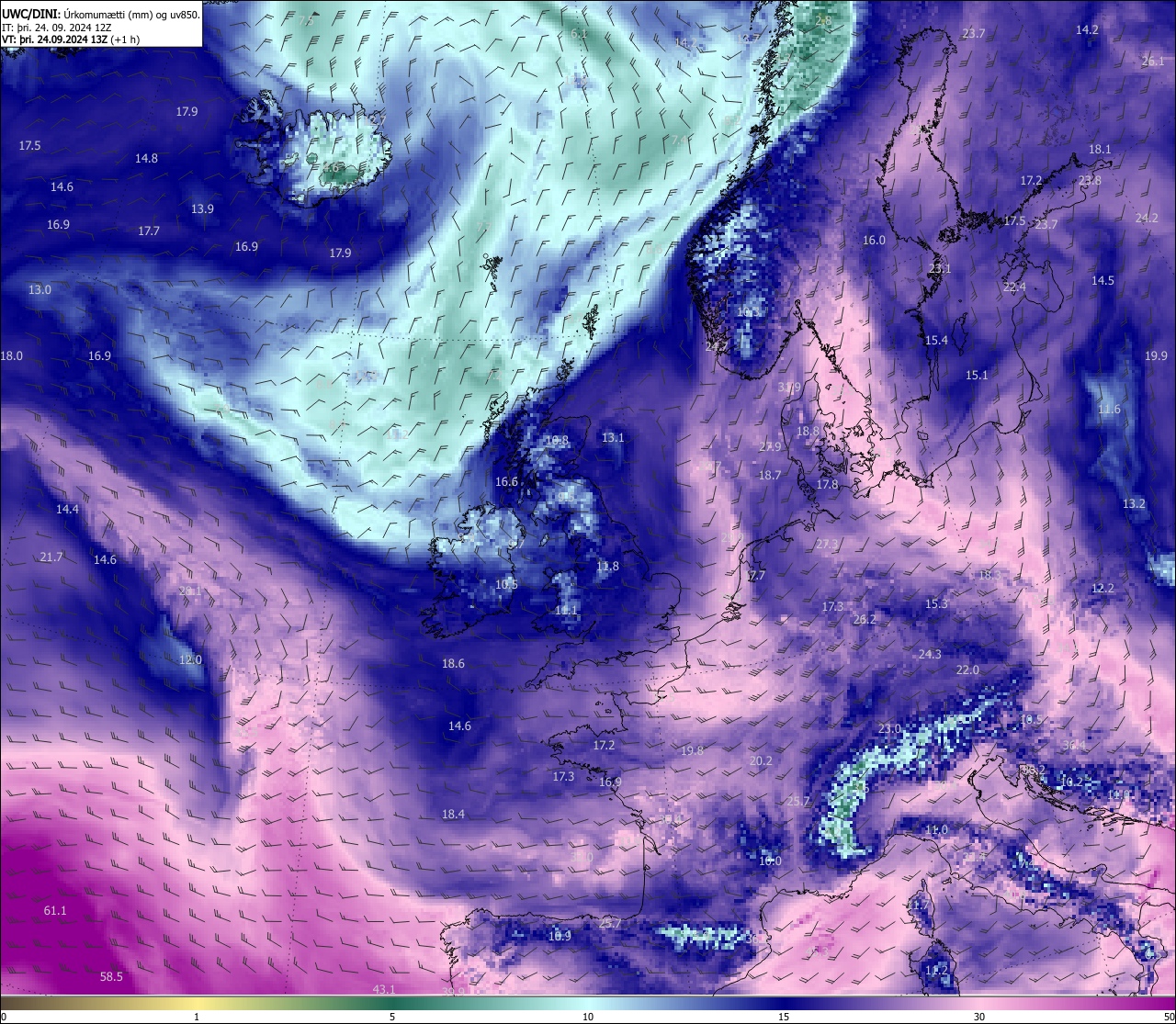Click the 23.1 value over Sweden
Viewport: 1176px width, 1024px height.
940,268
